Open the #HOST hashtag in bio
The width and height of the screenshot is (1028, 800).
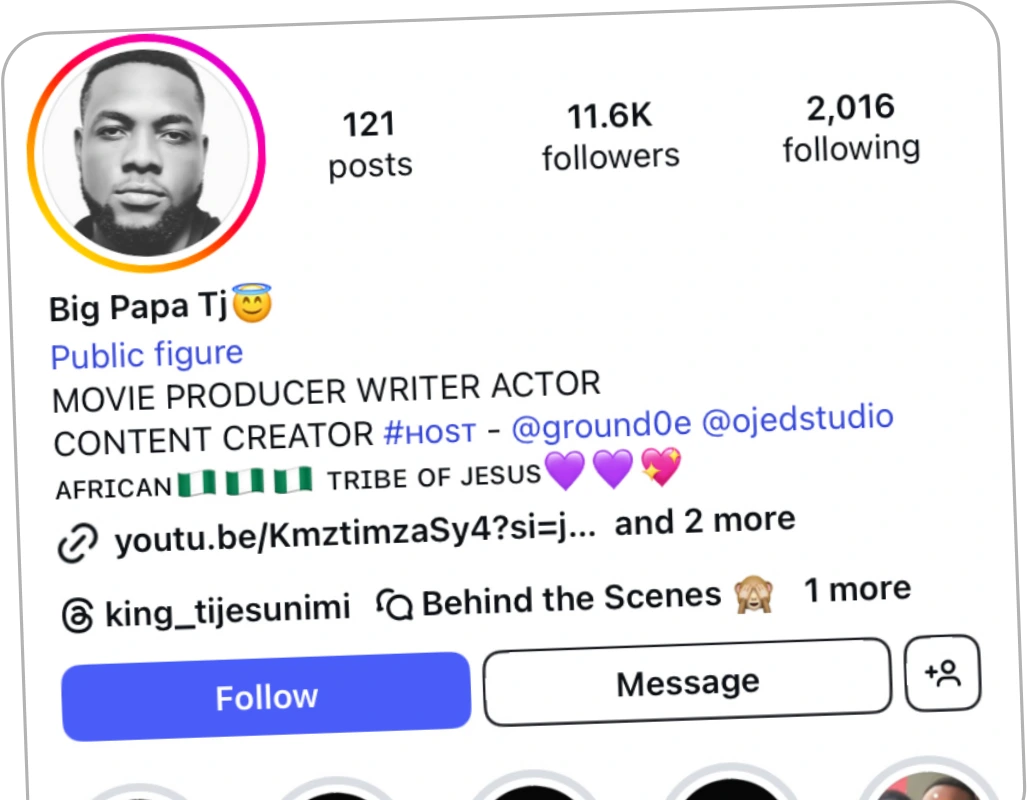(x=429, y=432)
